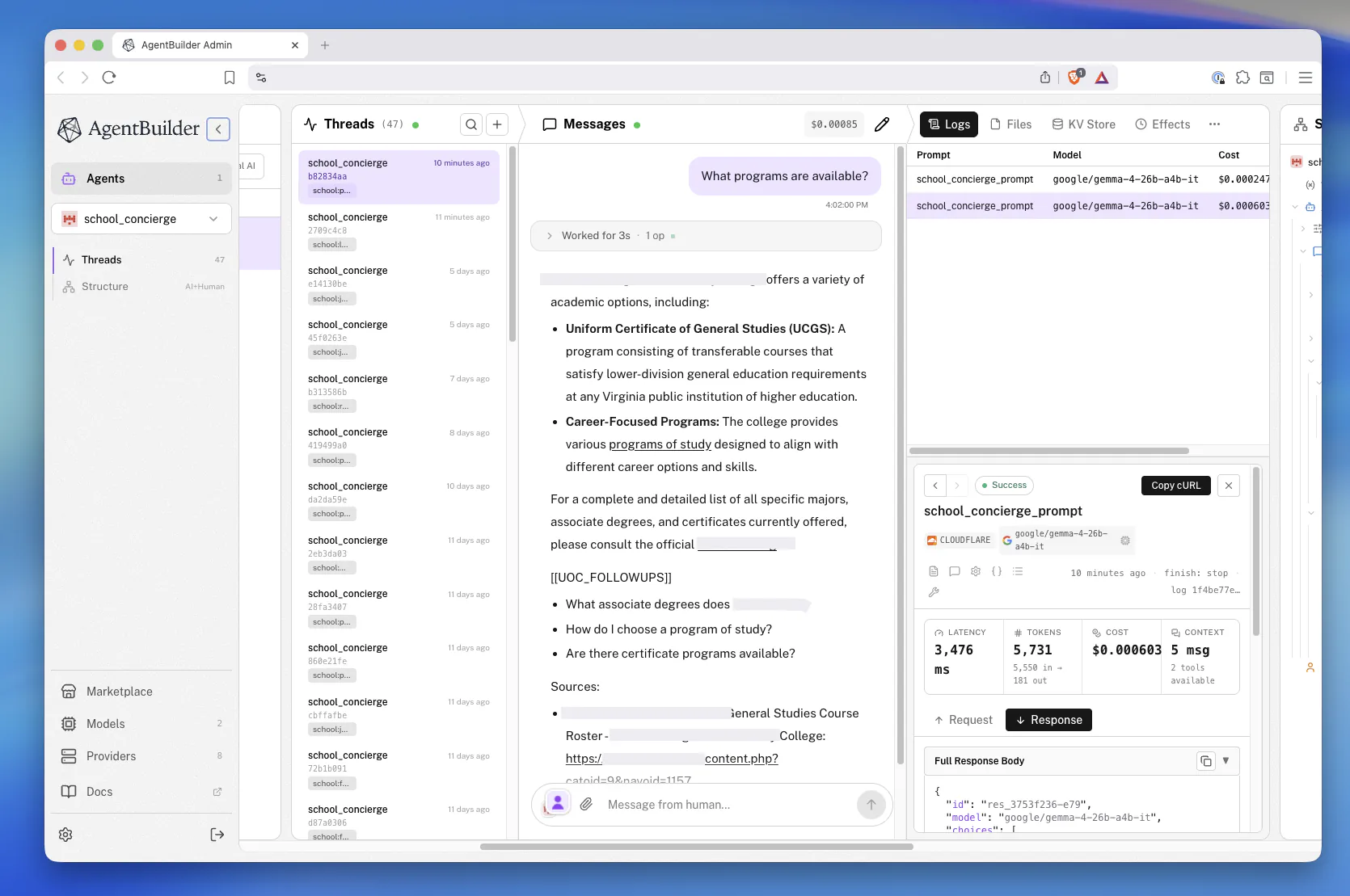Send message with the up-arrow button
This screenshot has height=896, width=1350.
pos(871,804)
